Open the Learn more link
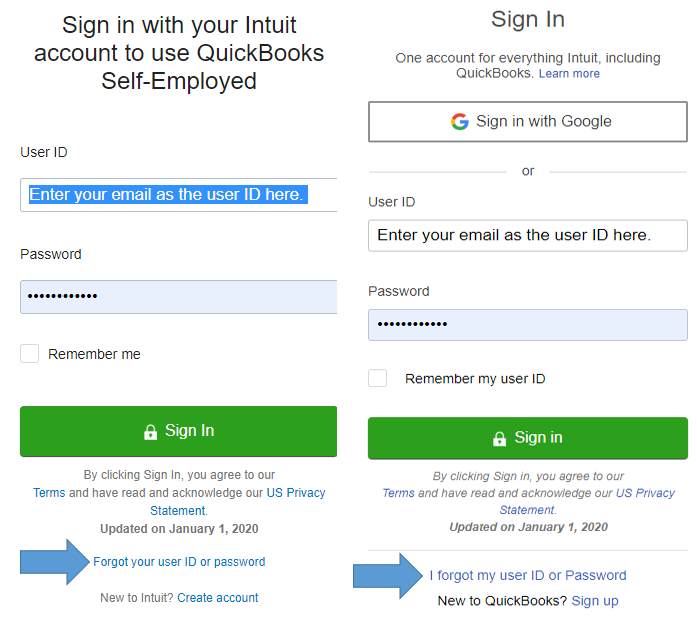Screen dimensions: 697x622 [569, 74]
